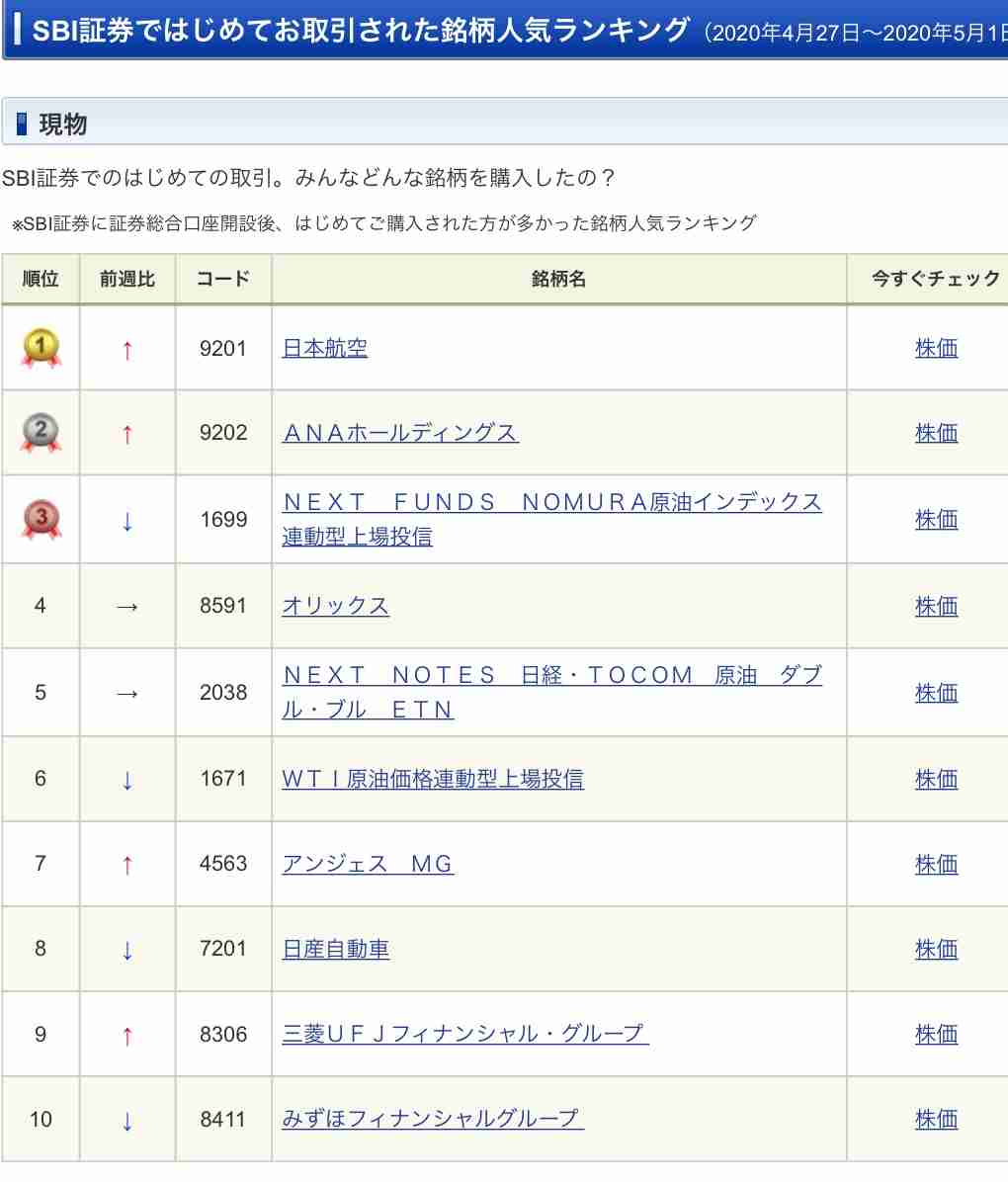Click the down arrow for code 1699
The image size is (1008, 1182).
(127, 521)
